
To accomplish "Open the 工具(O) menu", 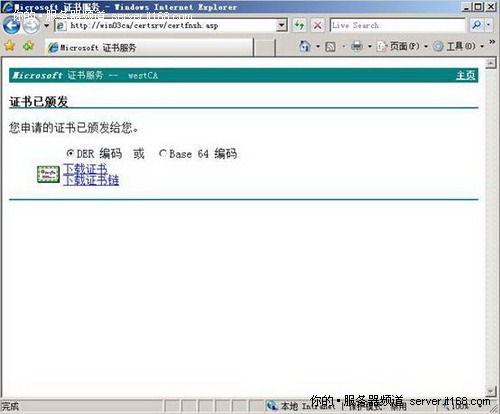I will tap(458, 46).
